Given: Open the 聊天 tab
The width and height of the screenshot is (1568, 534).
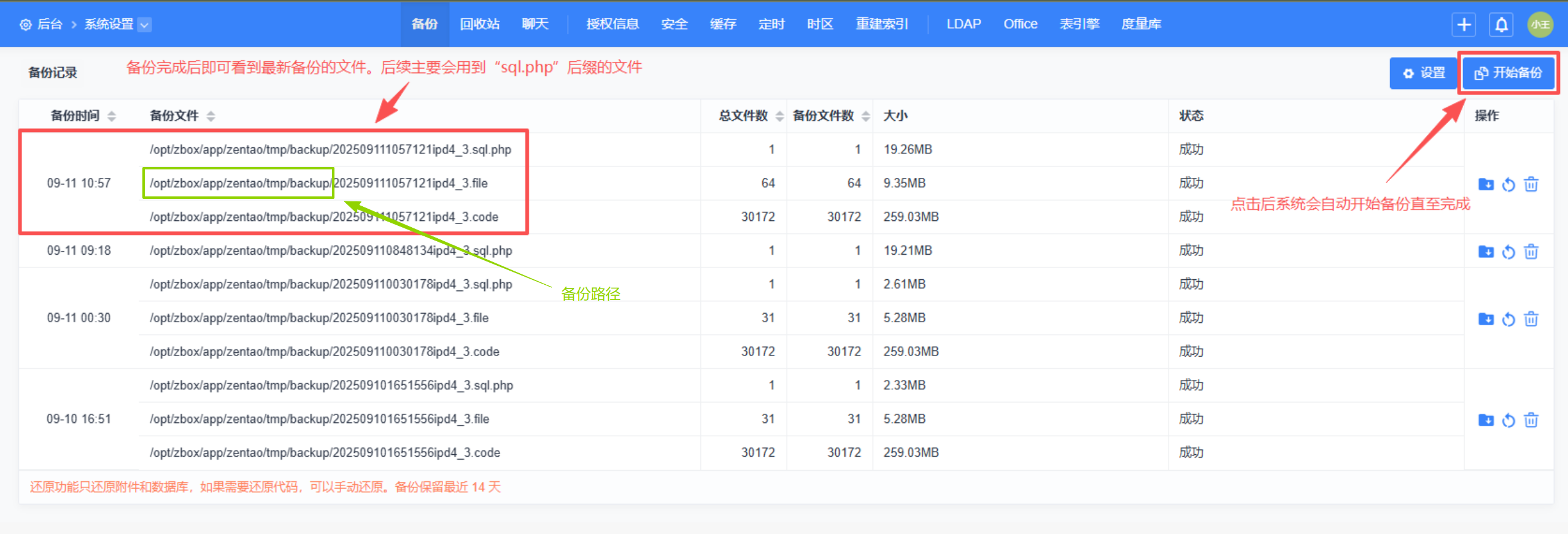Looking at the screenshot, I should [535, 25].
